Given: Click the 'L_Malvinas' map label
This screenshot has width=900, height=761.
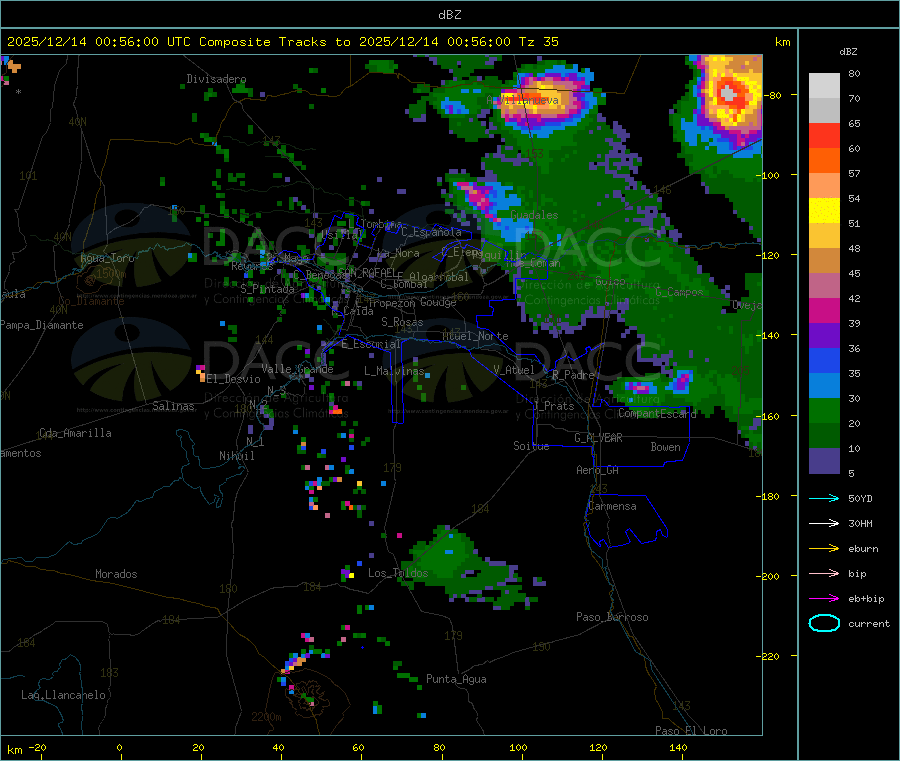Looking at the screenshot, I should pyautogui.click(x=394, y=371).
